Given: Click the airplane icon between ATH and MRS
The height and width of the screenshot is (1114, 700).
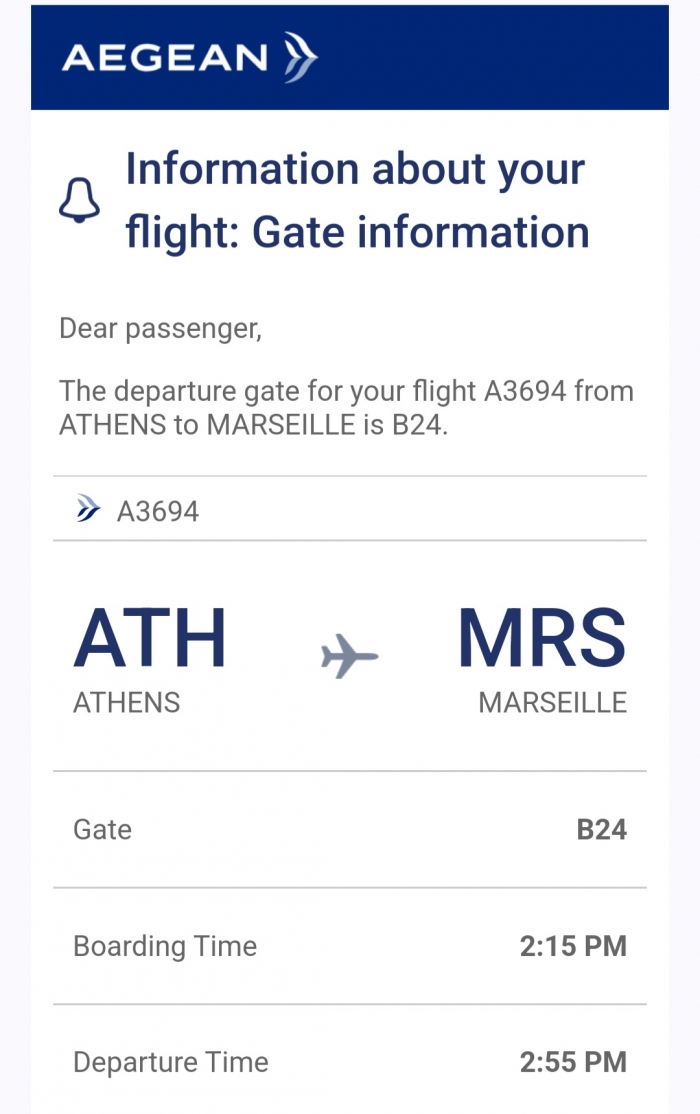Looking at the screenshot, I should coord(349,656).
